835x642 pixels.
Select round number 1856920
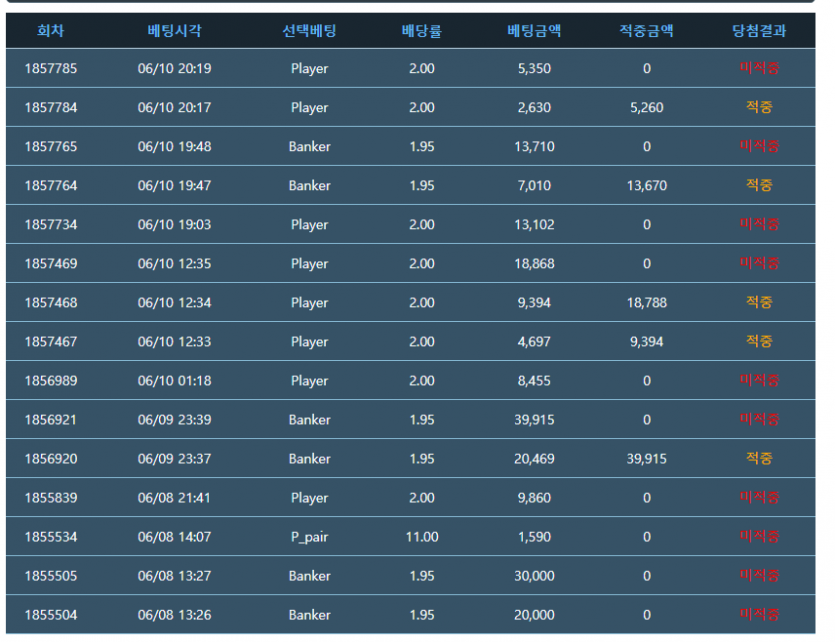(x=51, y=459)
